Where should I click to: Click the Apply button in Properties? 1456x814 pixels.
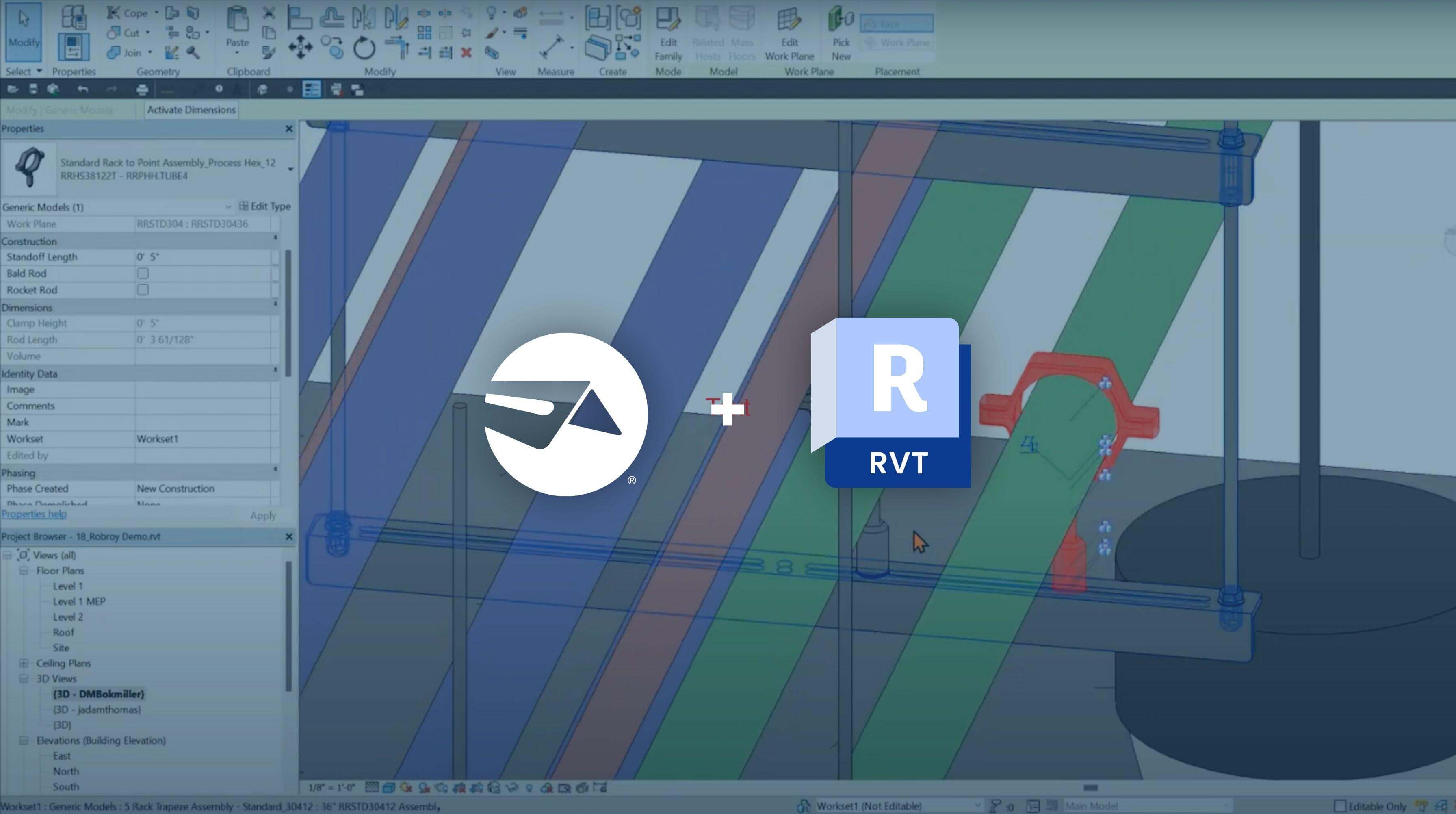tap(263, 516)
